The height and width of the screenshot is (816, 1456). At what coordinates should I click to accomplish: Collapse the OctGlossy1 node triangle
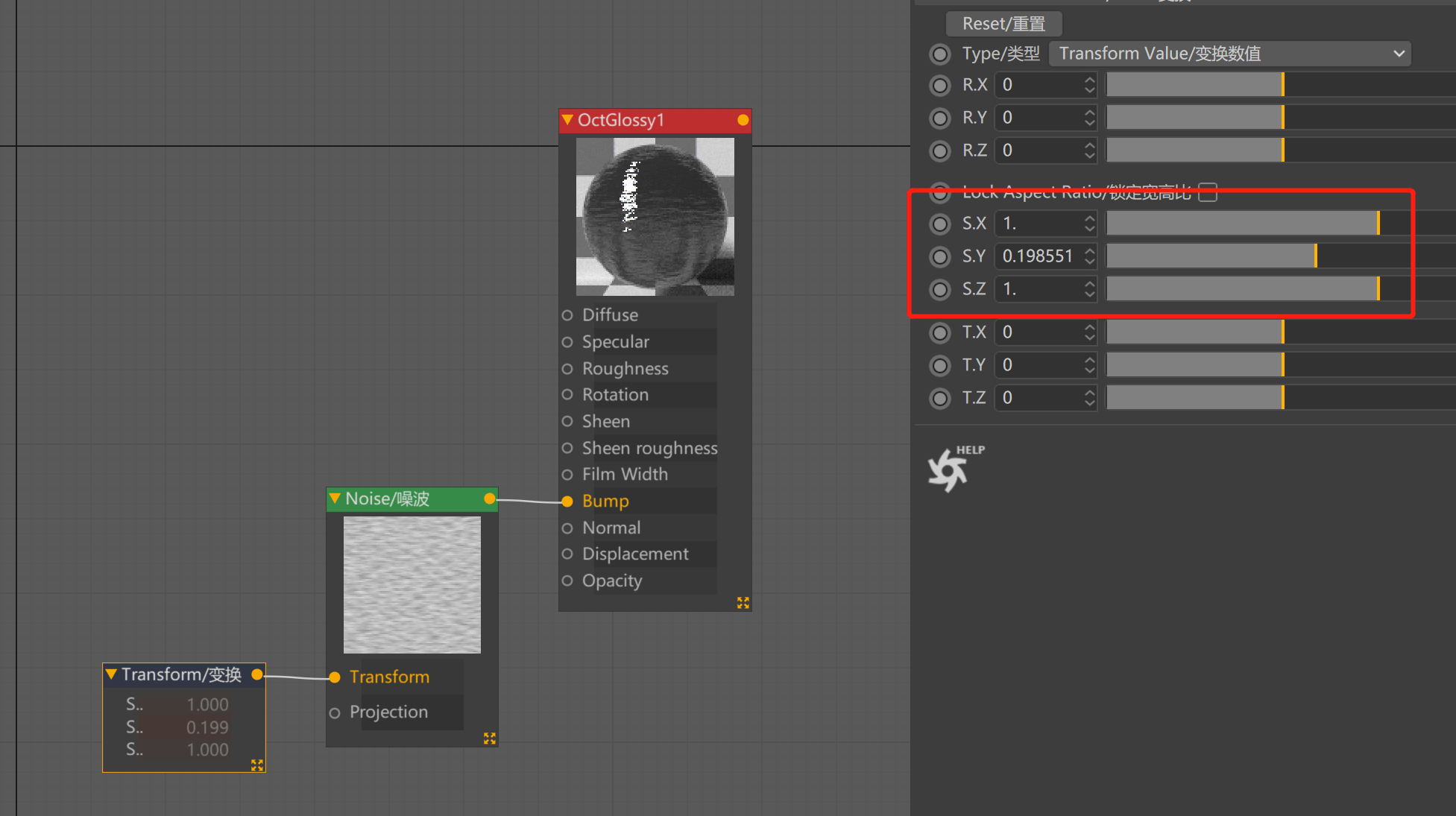[567, 120]
